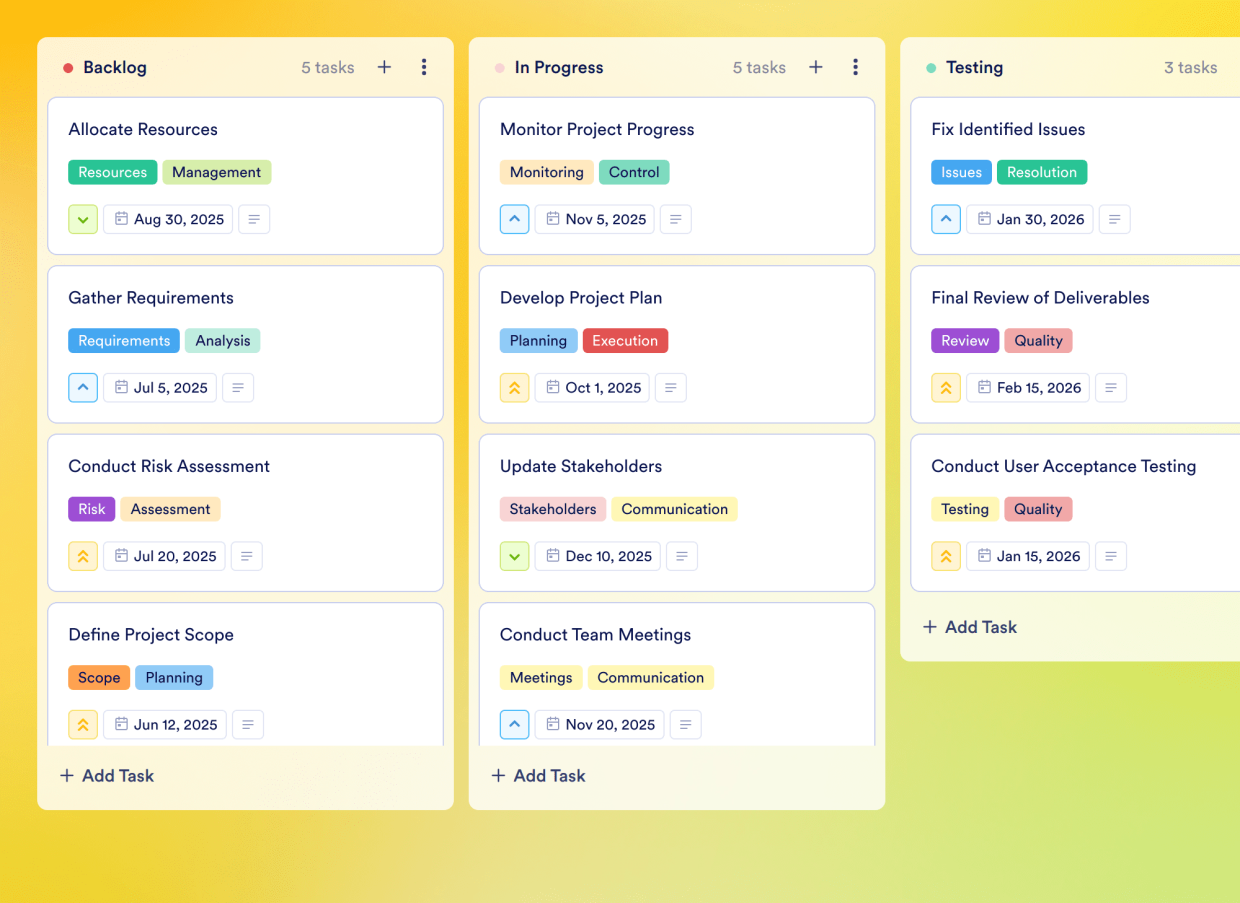Click the description icon on Fix Identified Issues
Viewport: 1240px width, 903px height.
point(1115,219)
